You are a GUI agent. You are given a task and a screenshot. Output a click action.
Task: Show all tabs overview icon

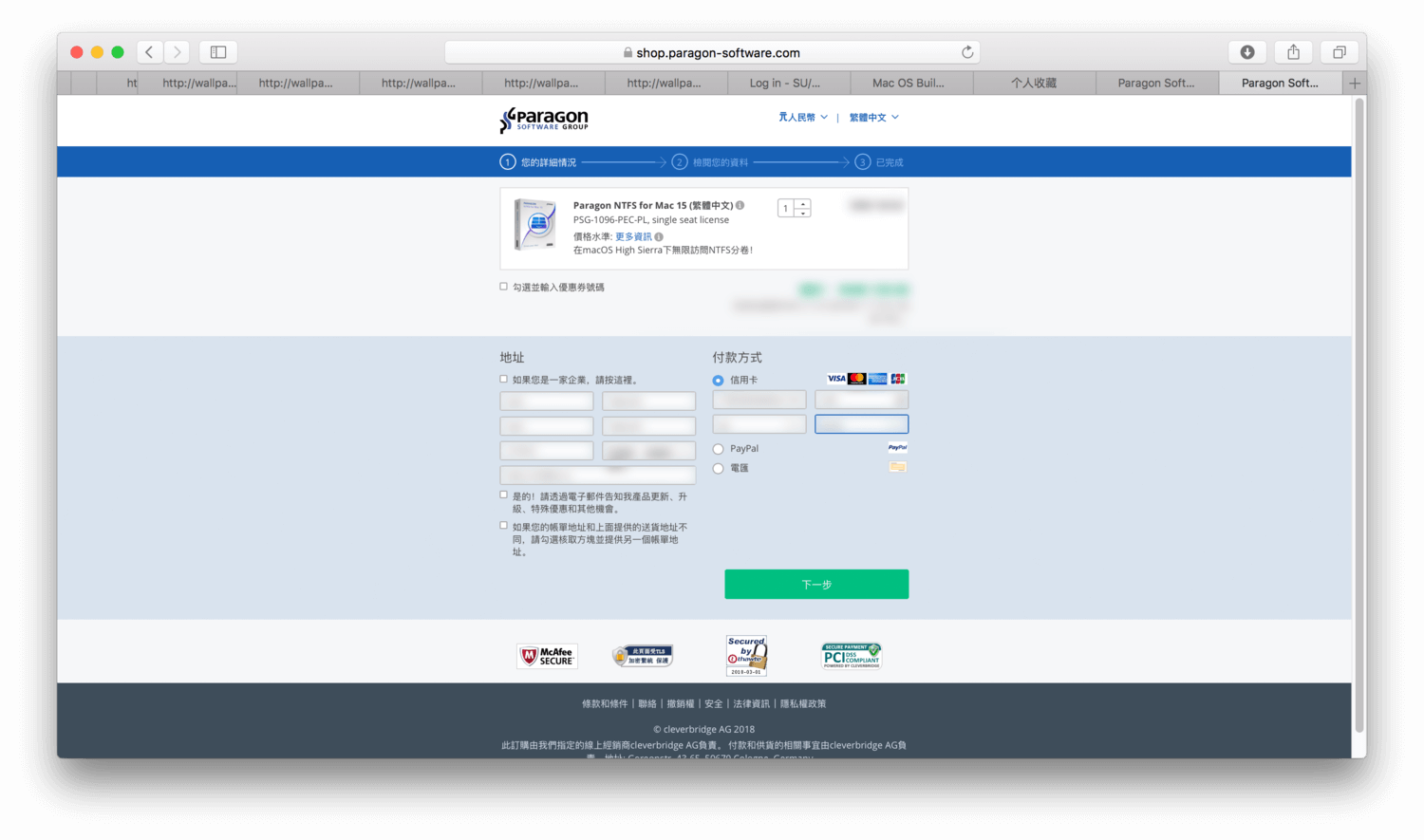[1339, 52]
